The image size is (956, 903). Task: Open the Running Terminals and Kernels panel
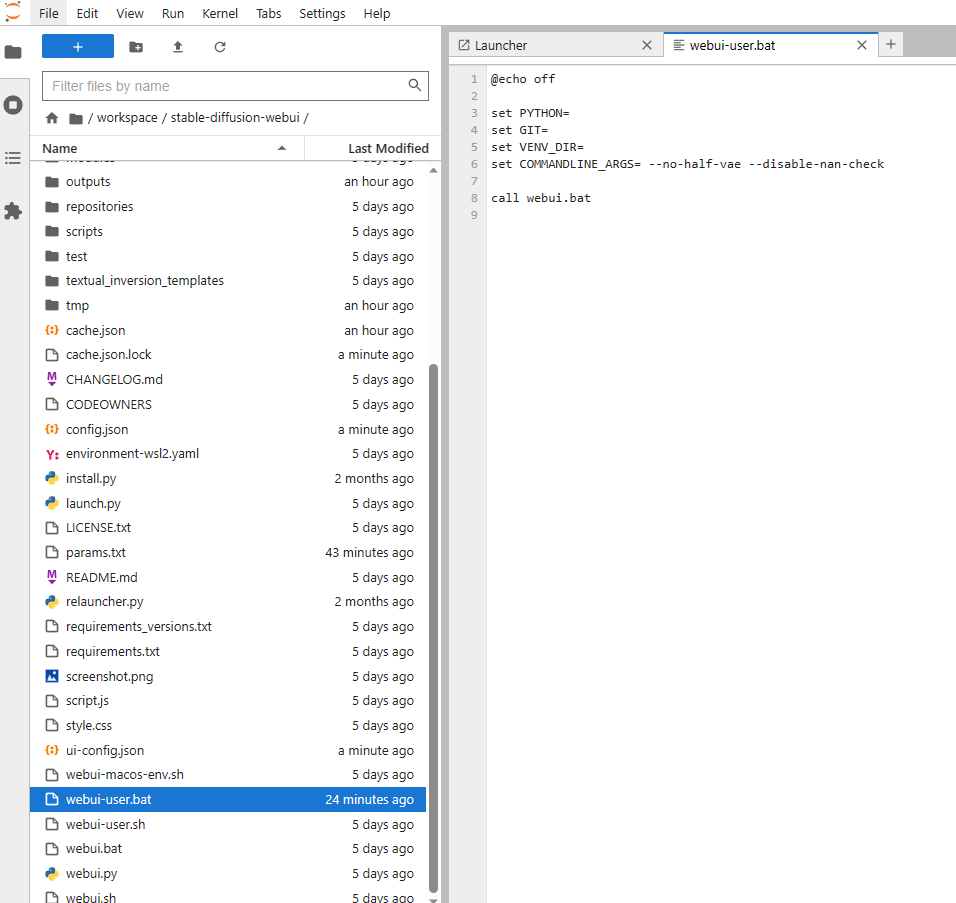(13, 105)
